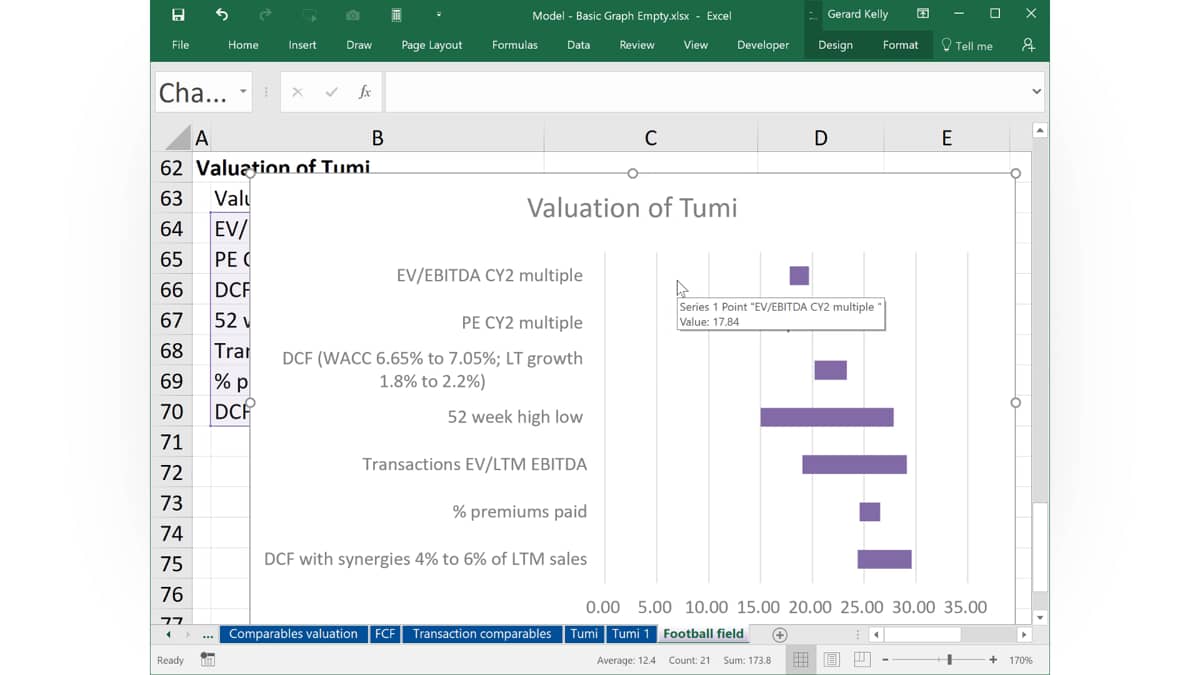Zoom out with the minus button

[885, 660]
